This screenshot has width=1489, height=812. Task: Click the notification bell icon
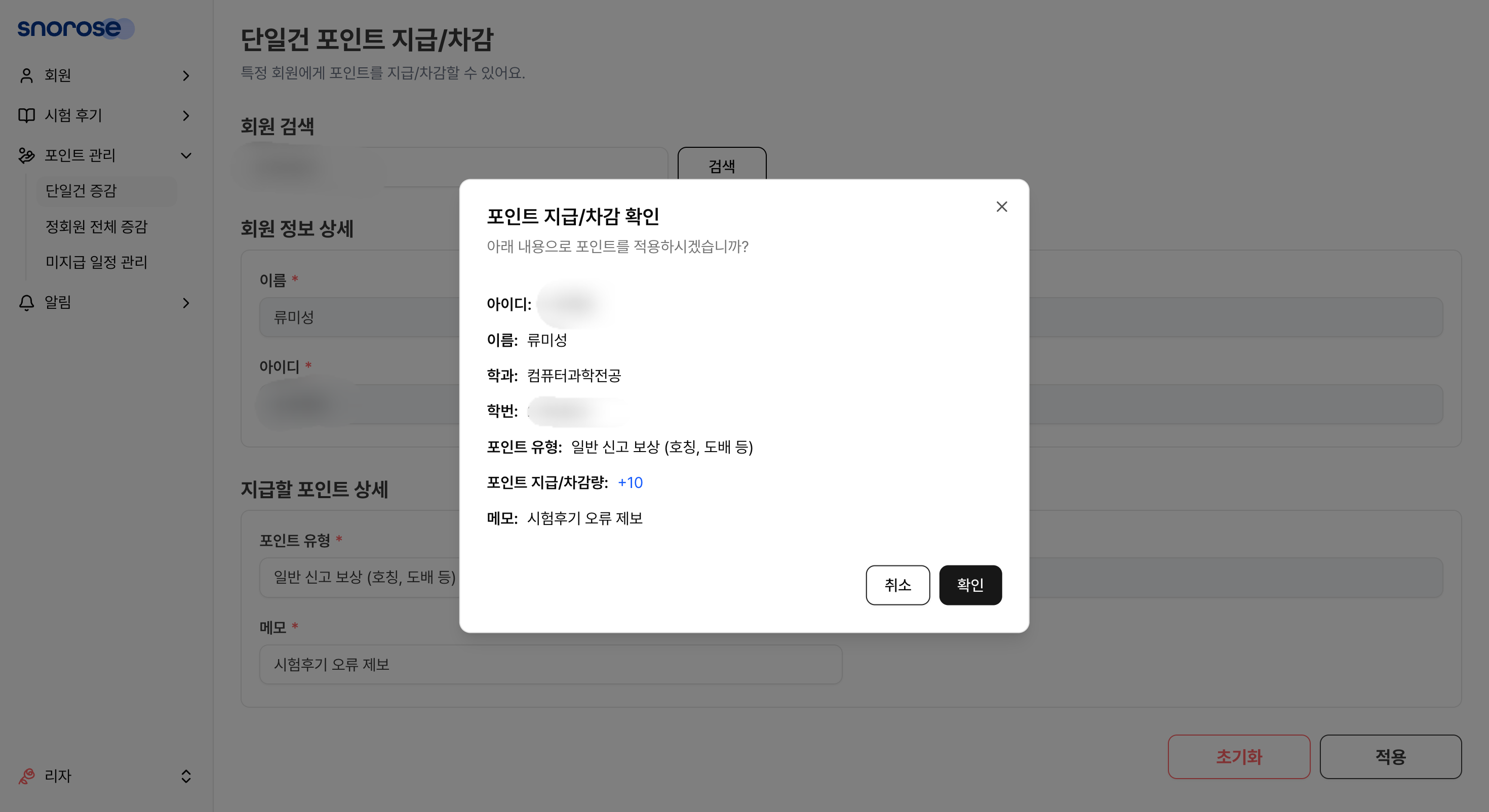[26, 303]
